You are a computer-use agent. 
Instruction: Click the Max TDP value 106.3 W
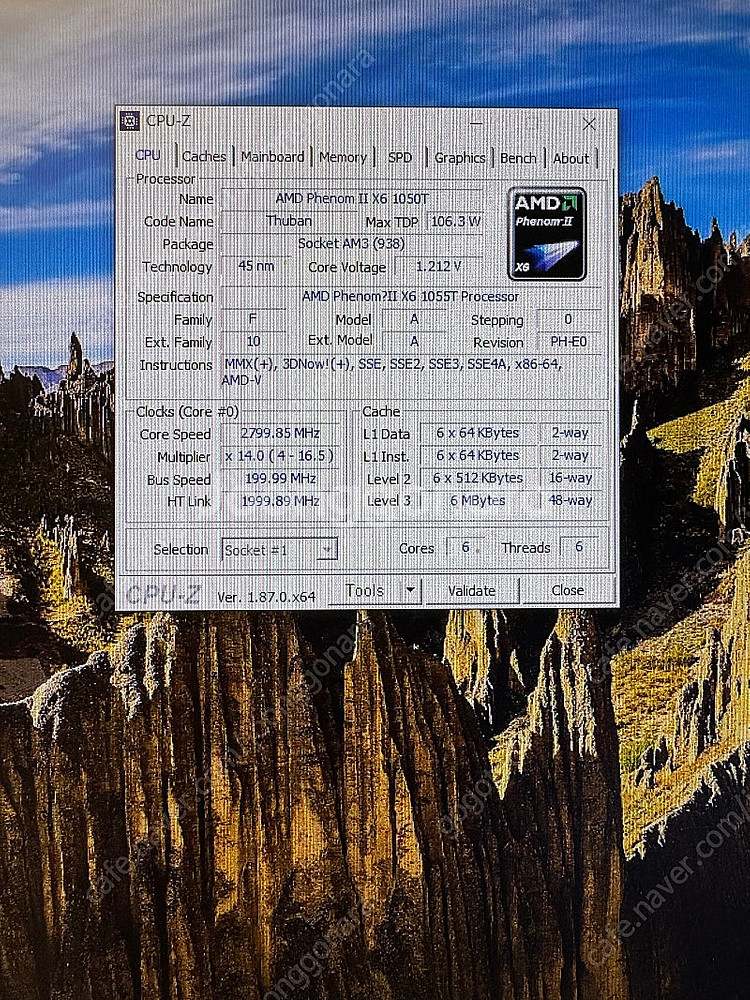(455, 222)
